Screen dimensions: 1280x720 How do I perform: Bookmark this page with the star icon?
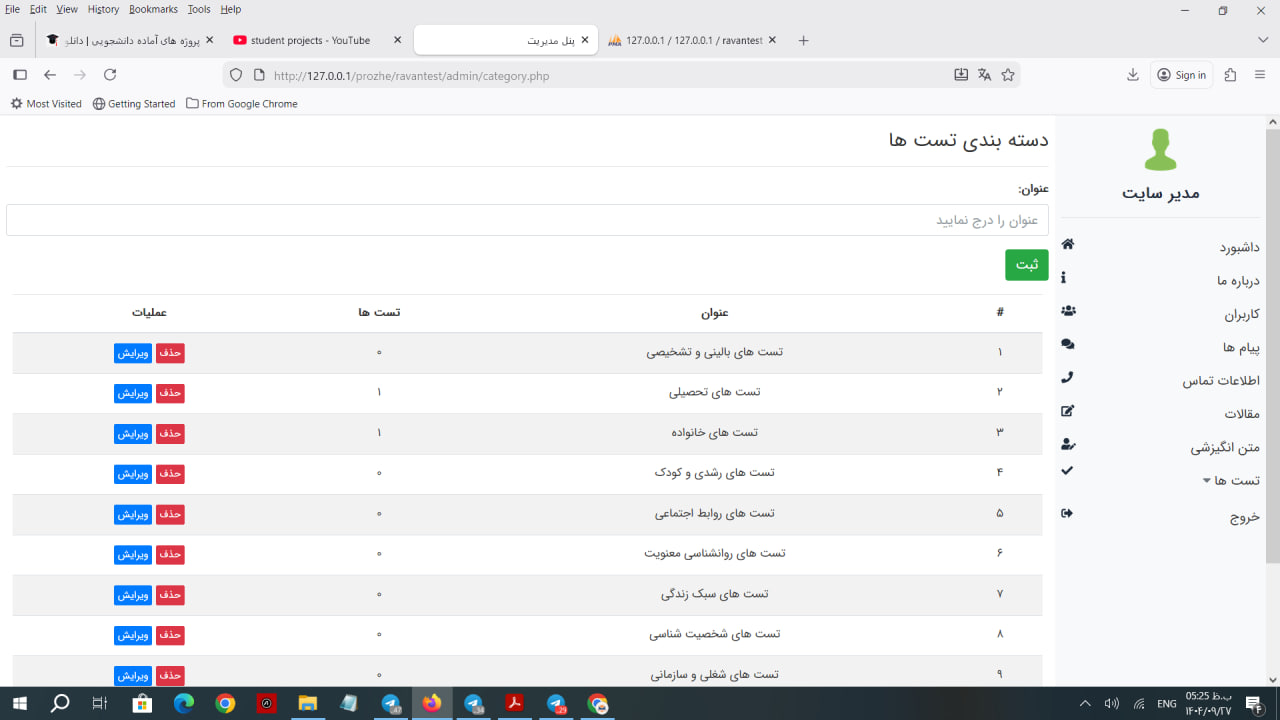(x=1008, y=75)
